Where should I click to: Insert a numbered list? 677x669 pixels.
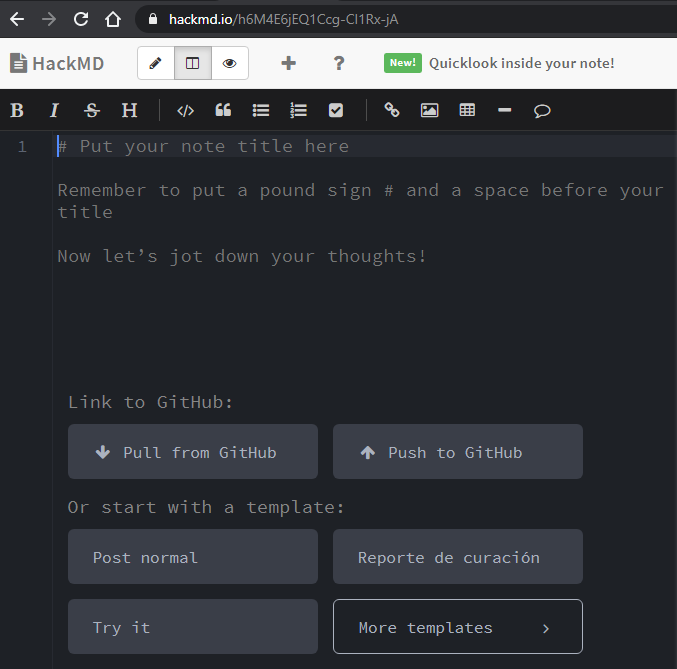[x=298, y=111]
